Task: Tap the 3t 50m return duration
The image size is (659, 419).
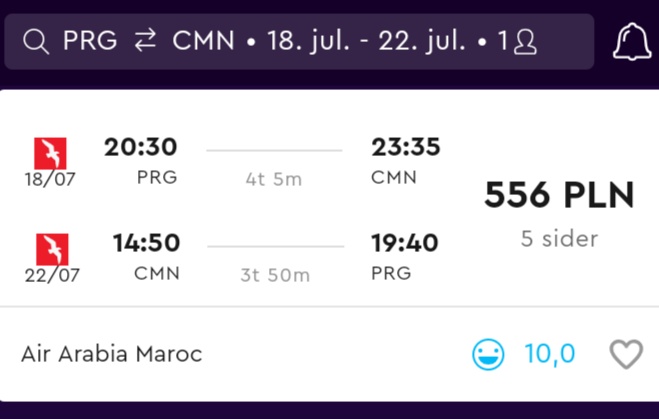Action: pyautogui.click(x=275, y=275)
